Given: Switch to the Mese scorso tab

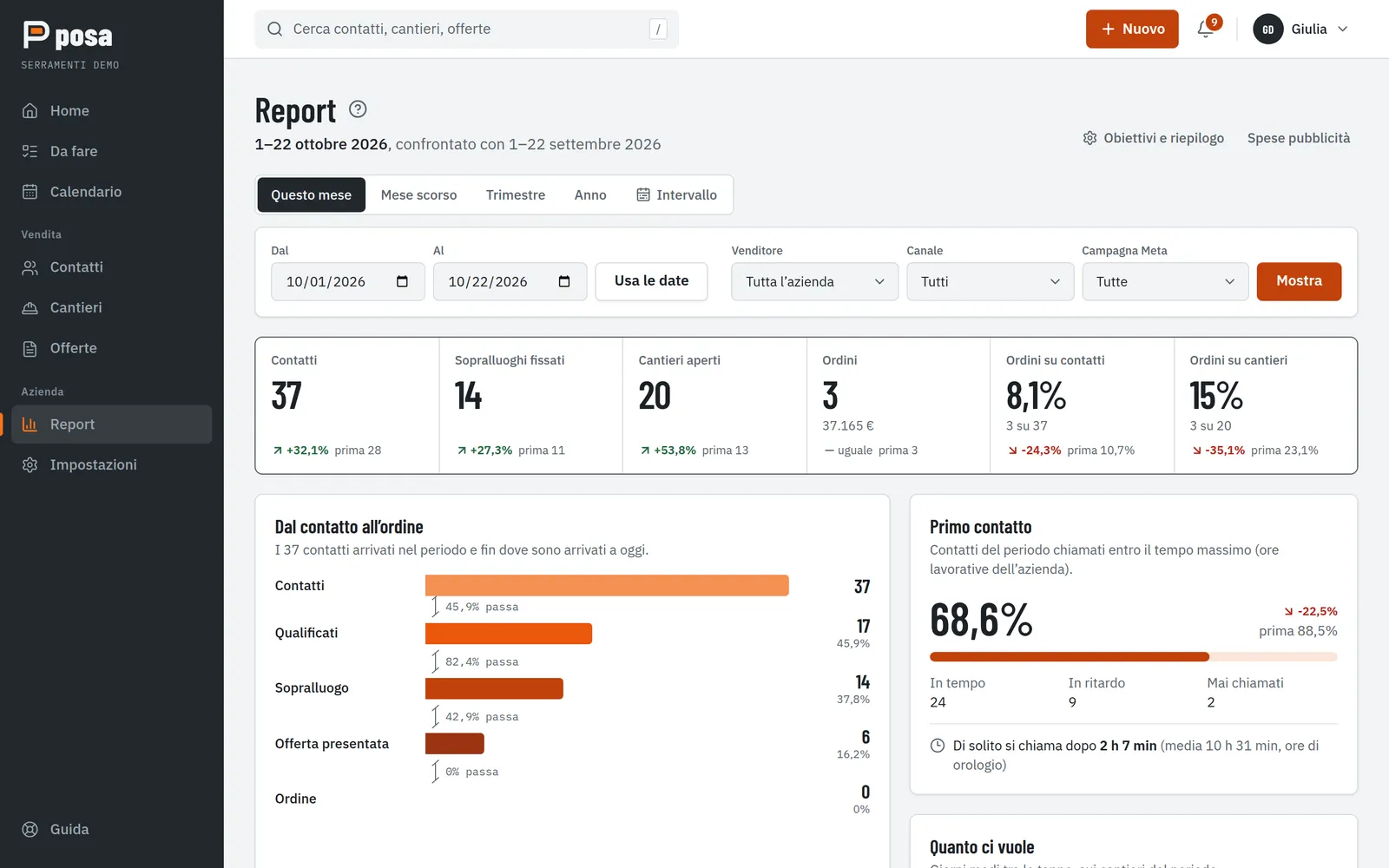Looking at the screenshot, I should click(x=418, y=194).
